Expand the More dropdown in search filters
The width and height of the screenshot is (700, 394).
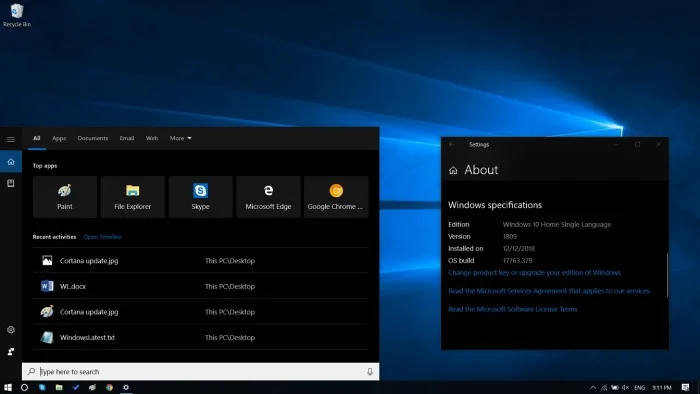click(180, 138)
